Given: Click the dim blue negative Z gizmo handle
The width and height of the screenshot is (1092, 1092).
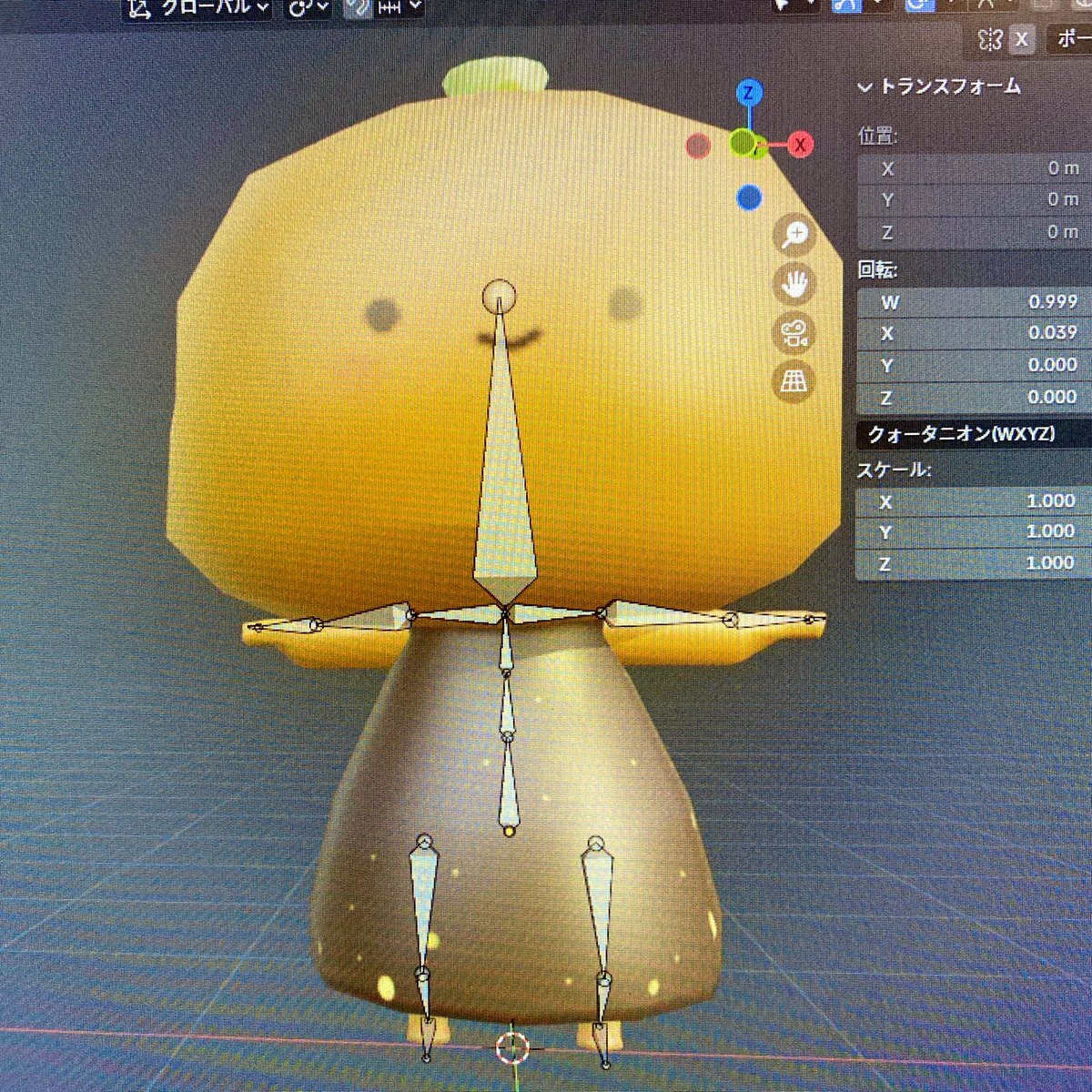Looking at the screenshot, I should (749, 197).
